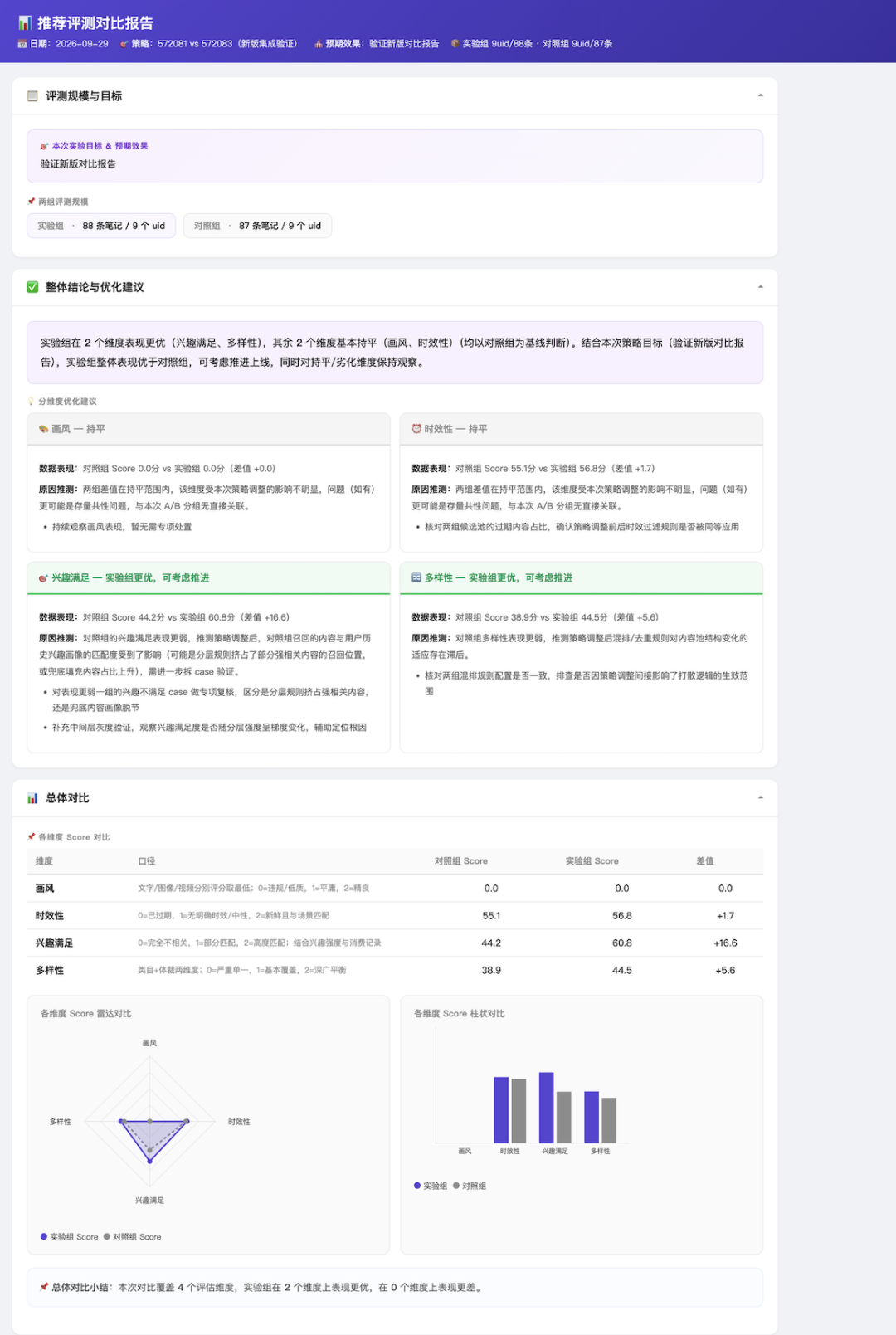Click the 差值 column header in the score table
The image size is (896, 1335).
(x=705, y=861)
